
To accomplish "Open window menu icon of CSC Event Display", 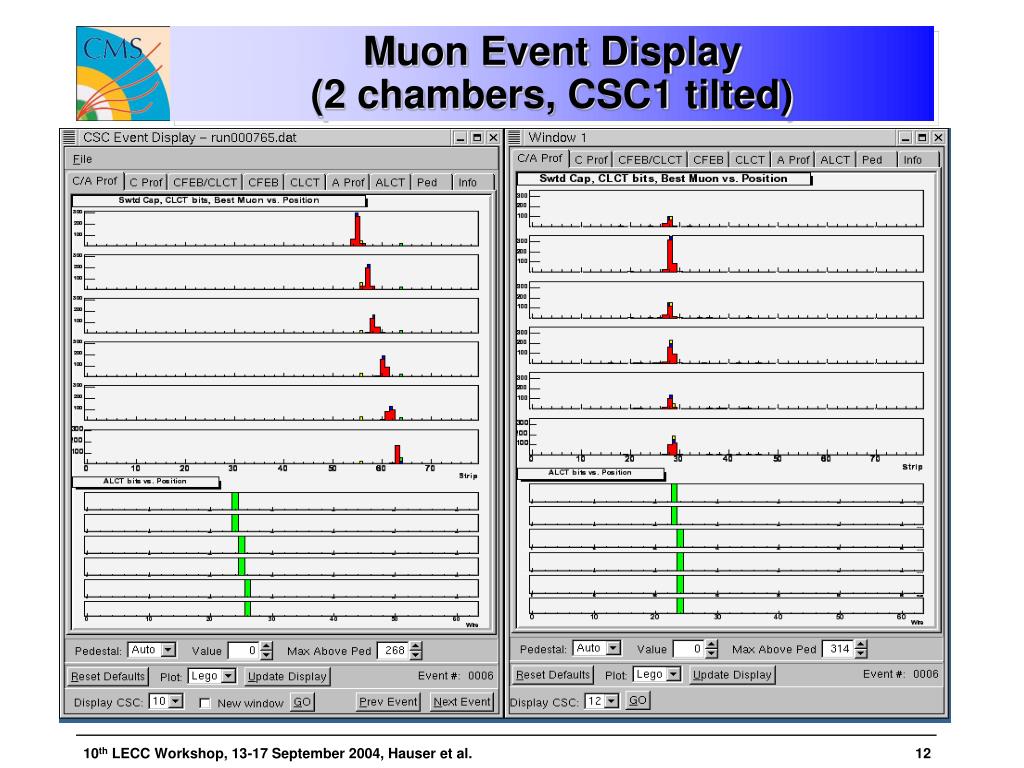I will pyautogui.click(x=69, y=138).
